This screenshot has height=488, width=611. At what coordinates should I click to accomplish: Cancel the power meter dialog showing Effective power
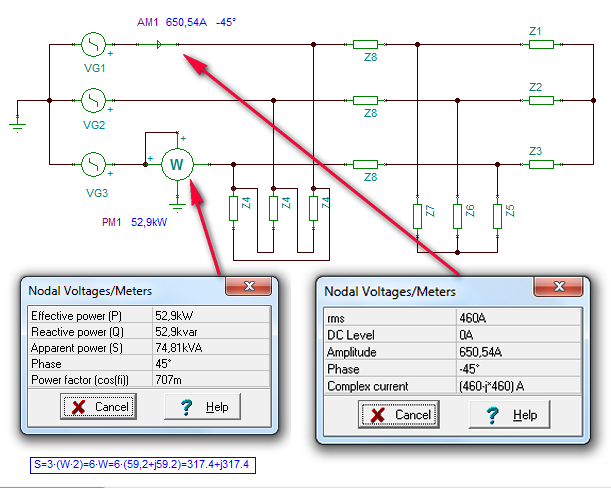97,407
